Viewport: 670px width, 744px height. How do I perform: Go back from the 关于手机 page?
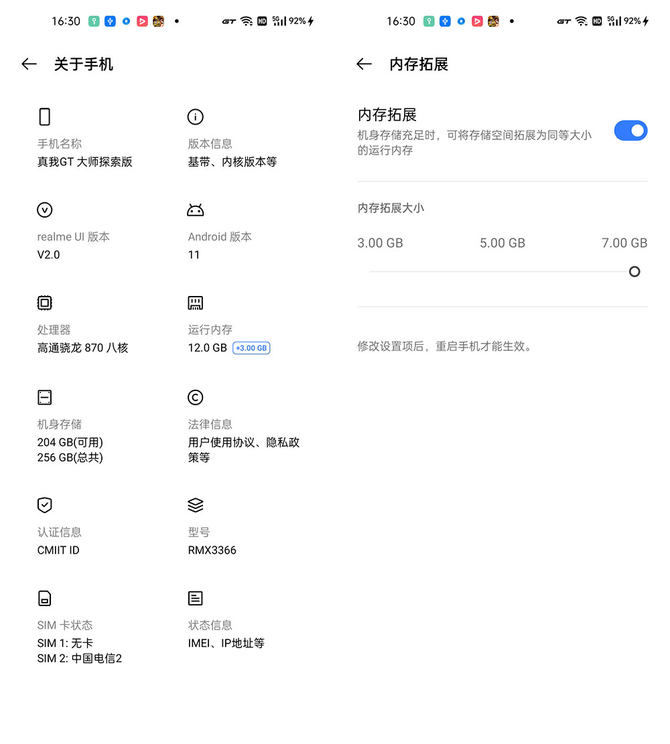click(x=28, y=64)
